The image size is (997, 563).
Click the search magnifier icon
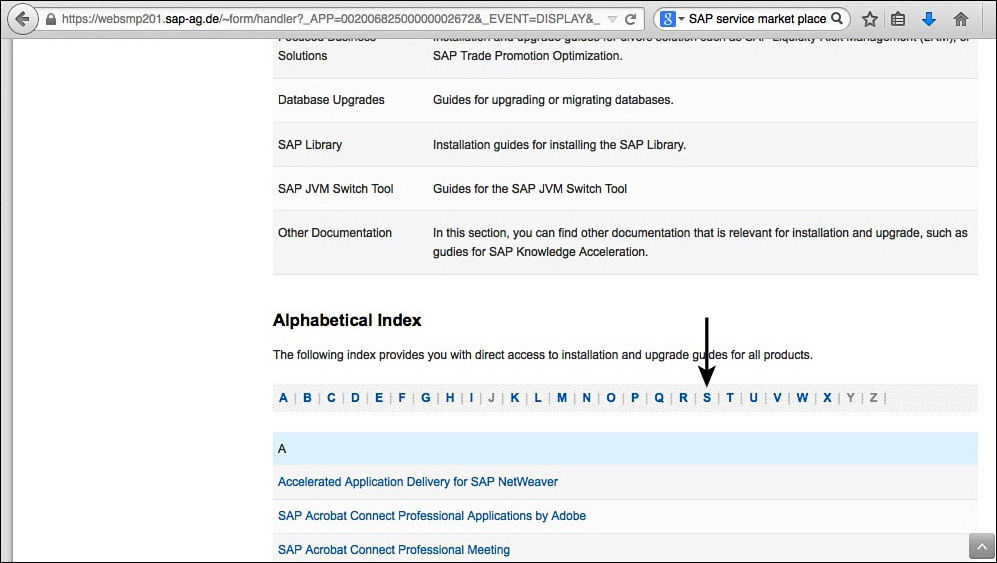[837, 18]
